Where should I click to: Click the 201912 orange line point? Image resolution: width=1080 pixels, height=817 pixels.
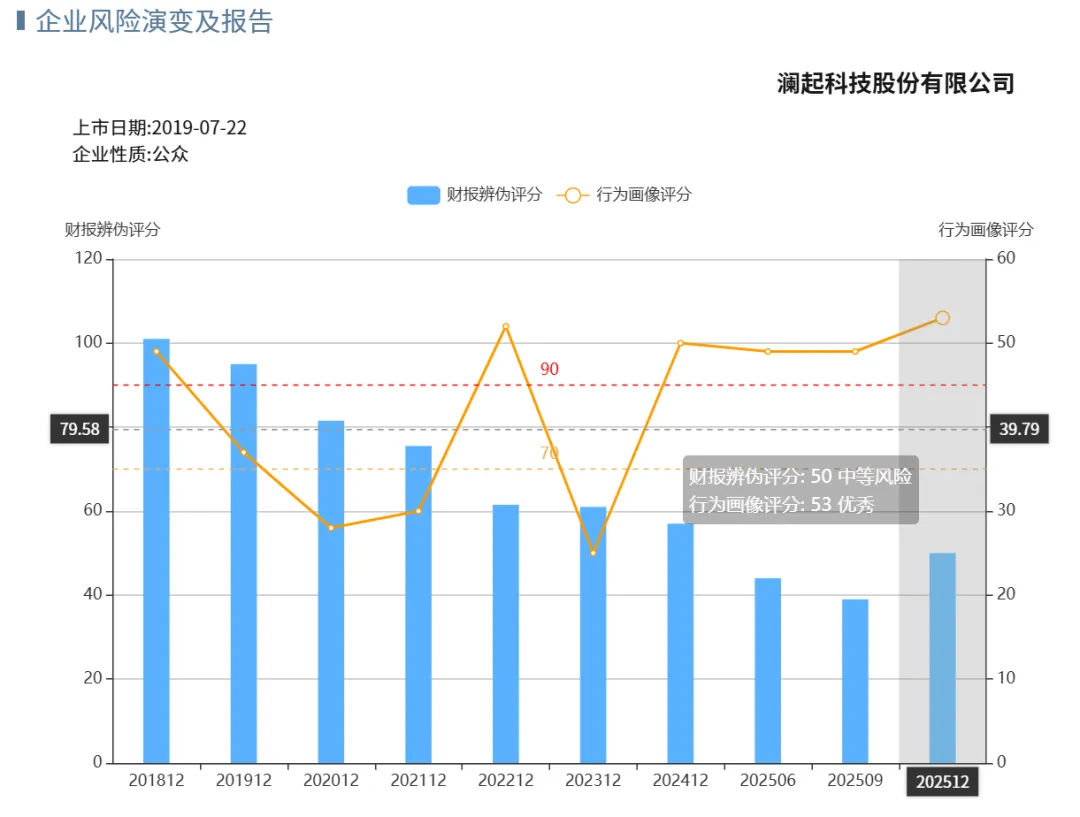(244, 453)
